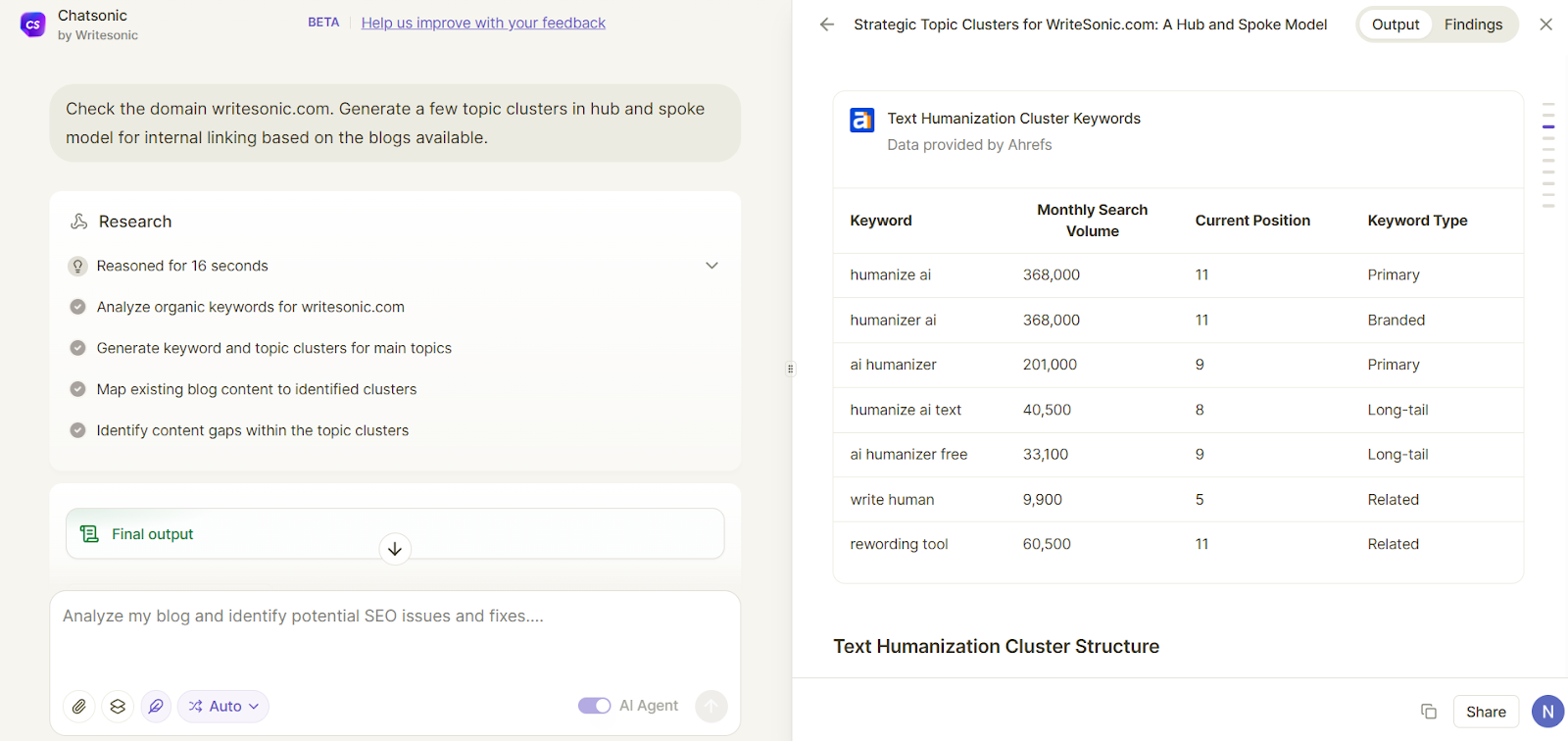Click the Current Position column header
The width and height of the screenshot is (1568, 741).
[x=1252, y=221]
